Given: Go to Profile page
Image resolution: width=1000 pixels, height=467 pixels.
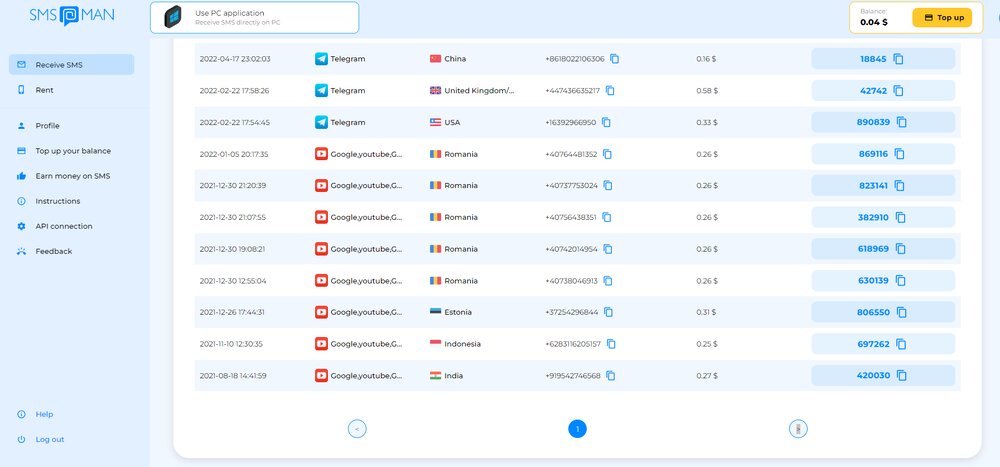Looking at the screenshot, I should (47, 126).
